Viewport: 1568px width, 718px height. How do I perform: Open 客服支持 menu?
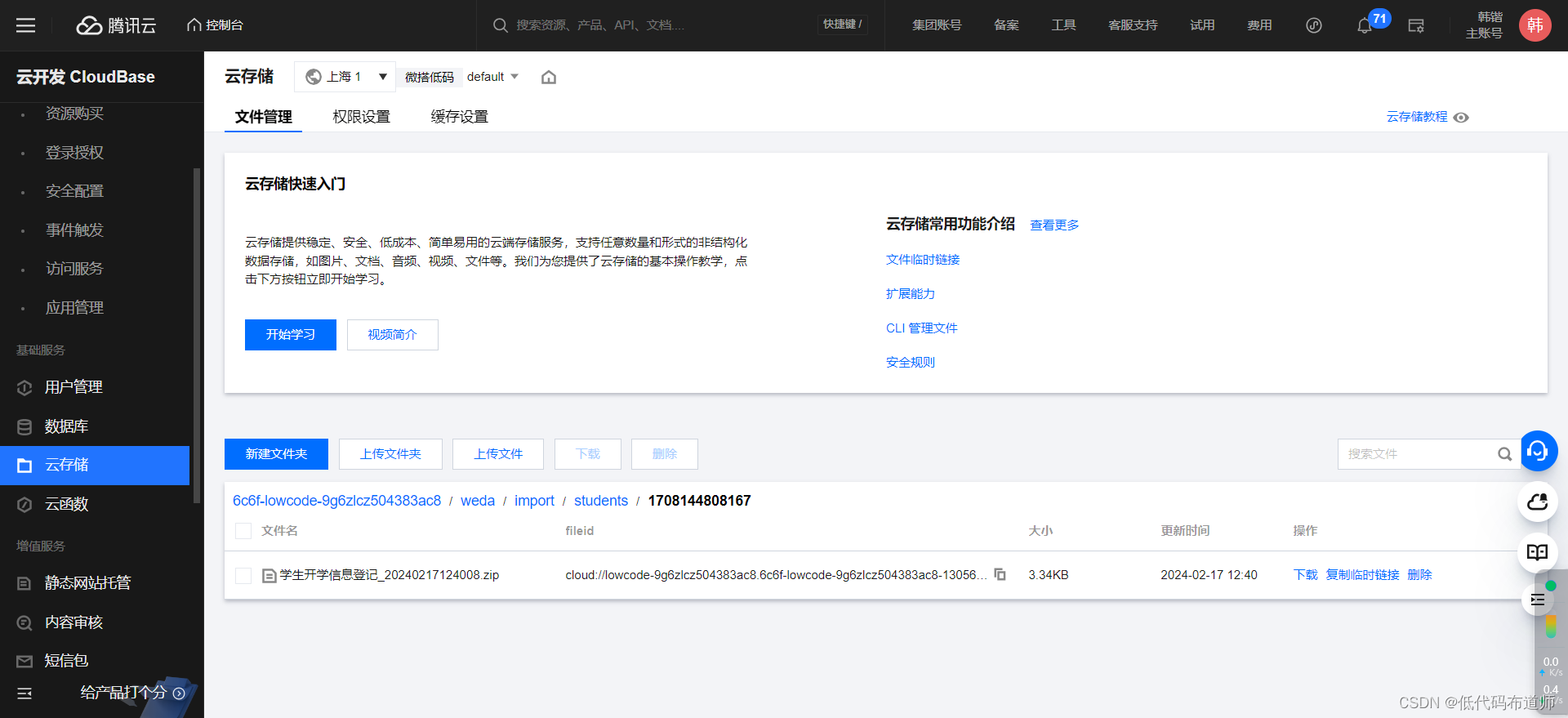(1133, 25)
